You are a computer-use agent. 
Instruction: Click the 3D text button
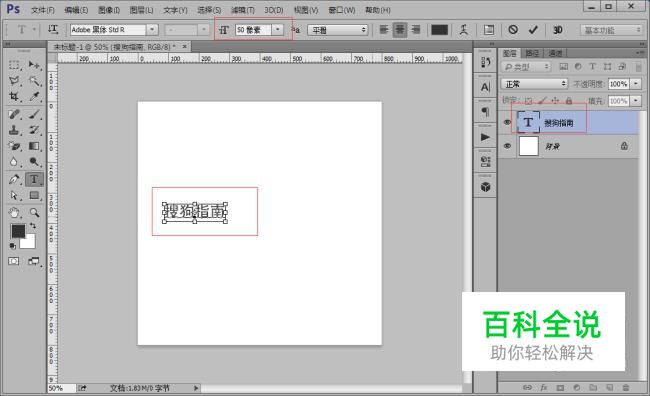click(x=558, y=30)
